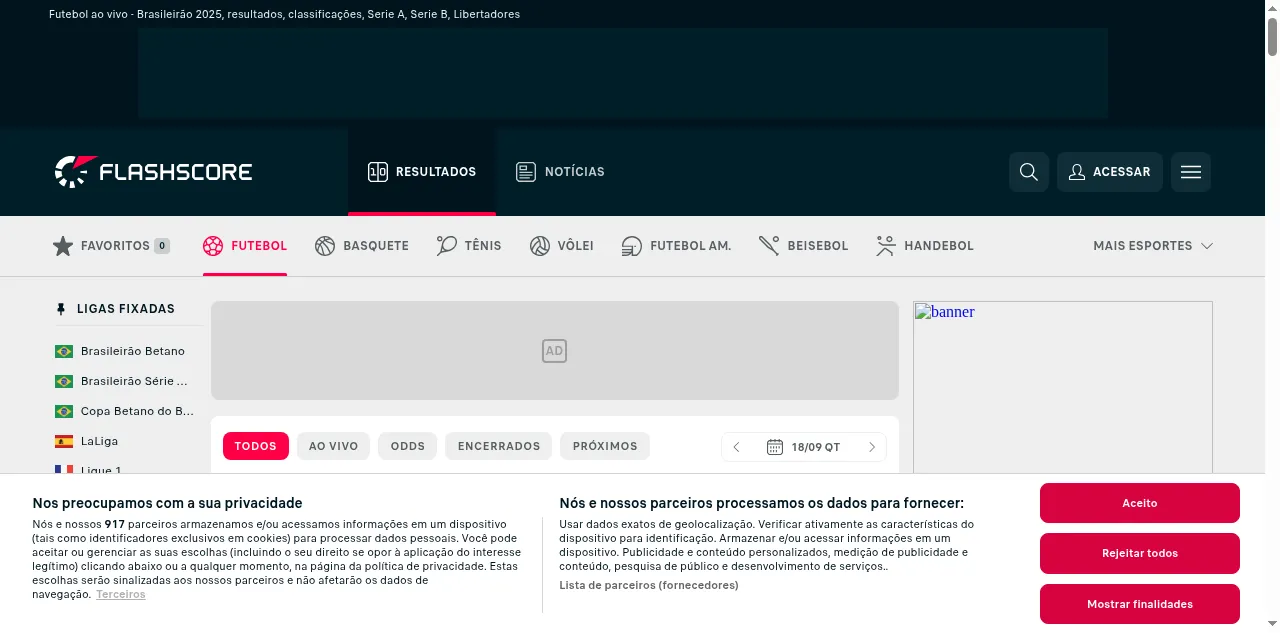Click Rejeitar todos button
1280x633 pixels.
click(x=1140, y=553)
